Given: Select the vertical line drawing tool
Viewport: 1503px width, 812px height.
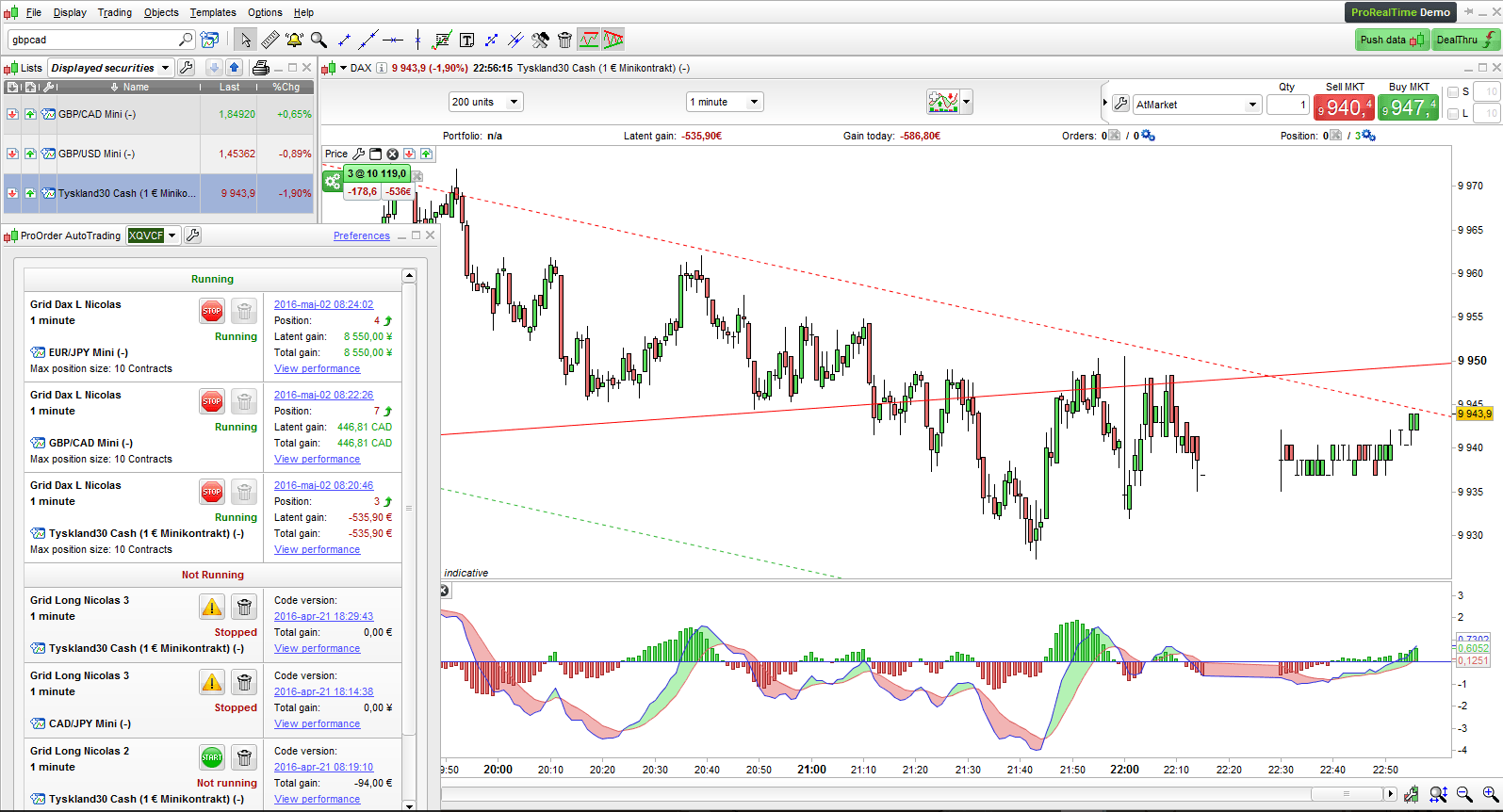Looking at the screenshot, I should tap(417, 40).
